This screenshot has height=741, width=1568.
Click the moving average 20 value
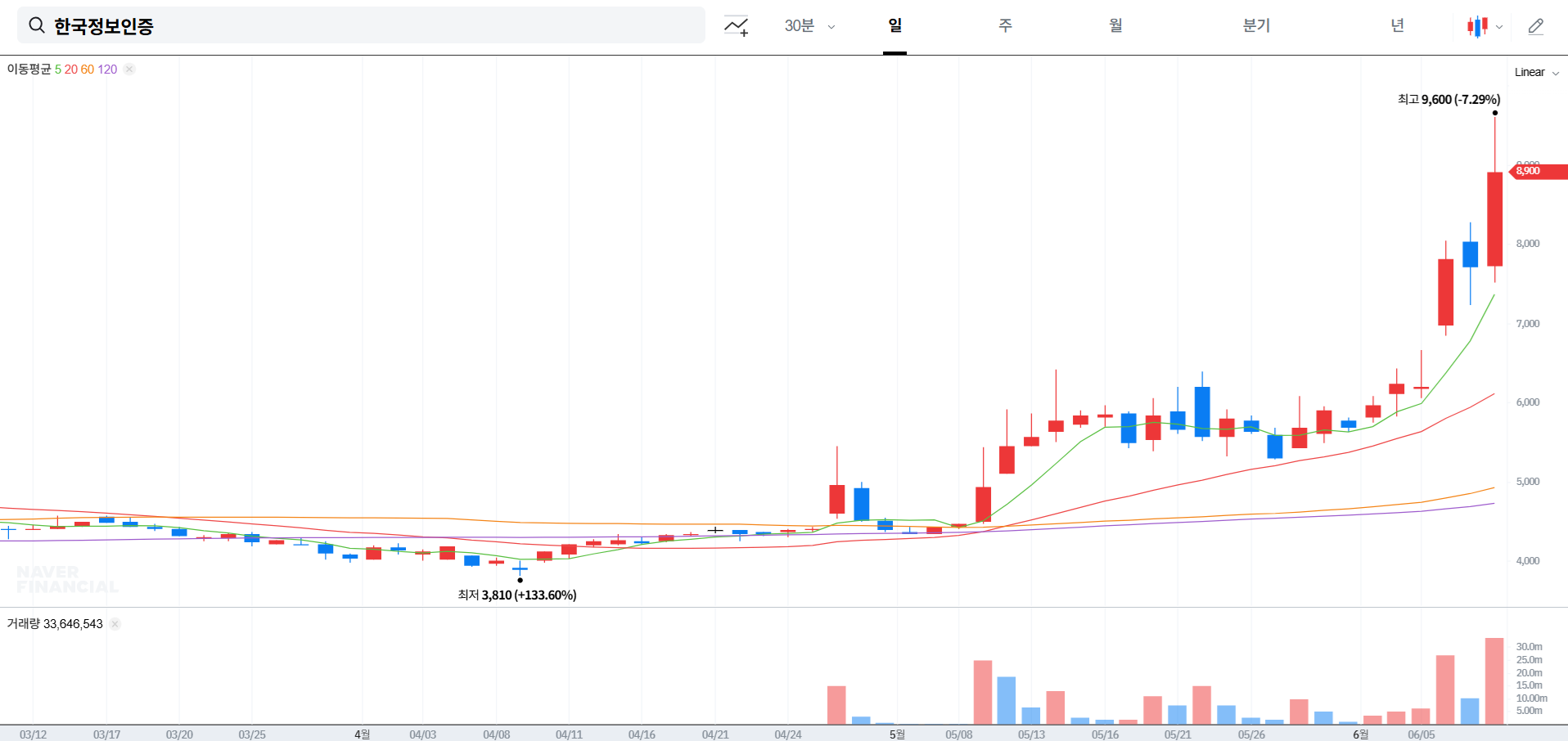[x=71, y=70]
